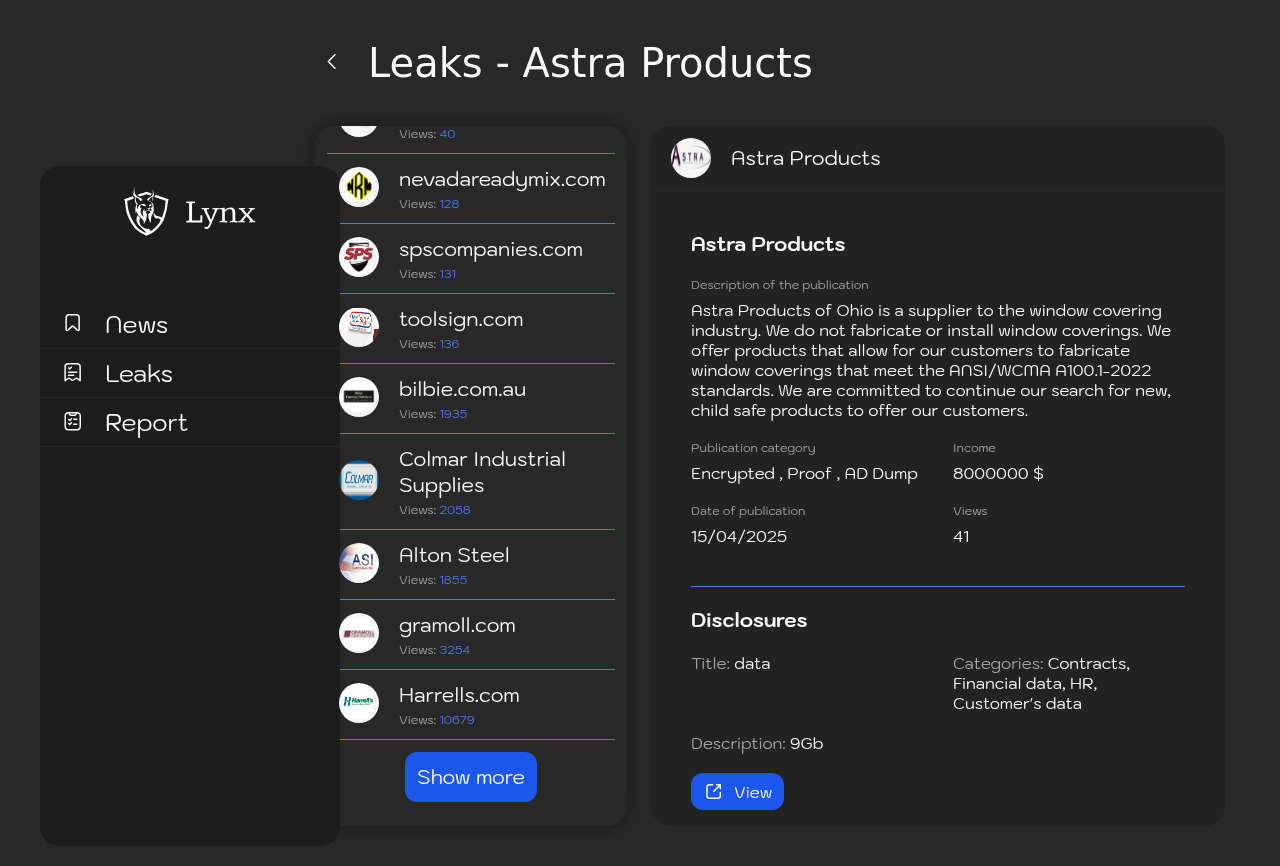Image resolution: width=1280 pixels, height=866 pixels.
Task: Open the toolsign.com leak entry
Action: (x=471, y=329)
